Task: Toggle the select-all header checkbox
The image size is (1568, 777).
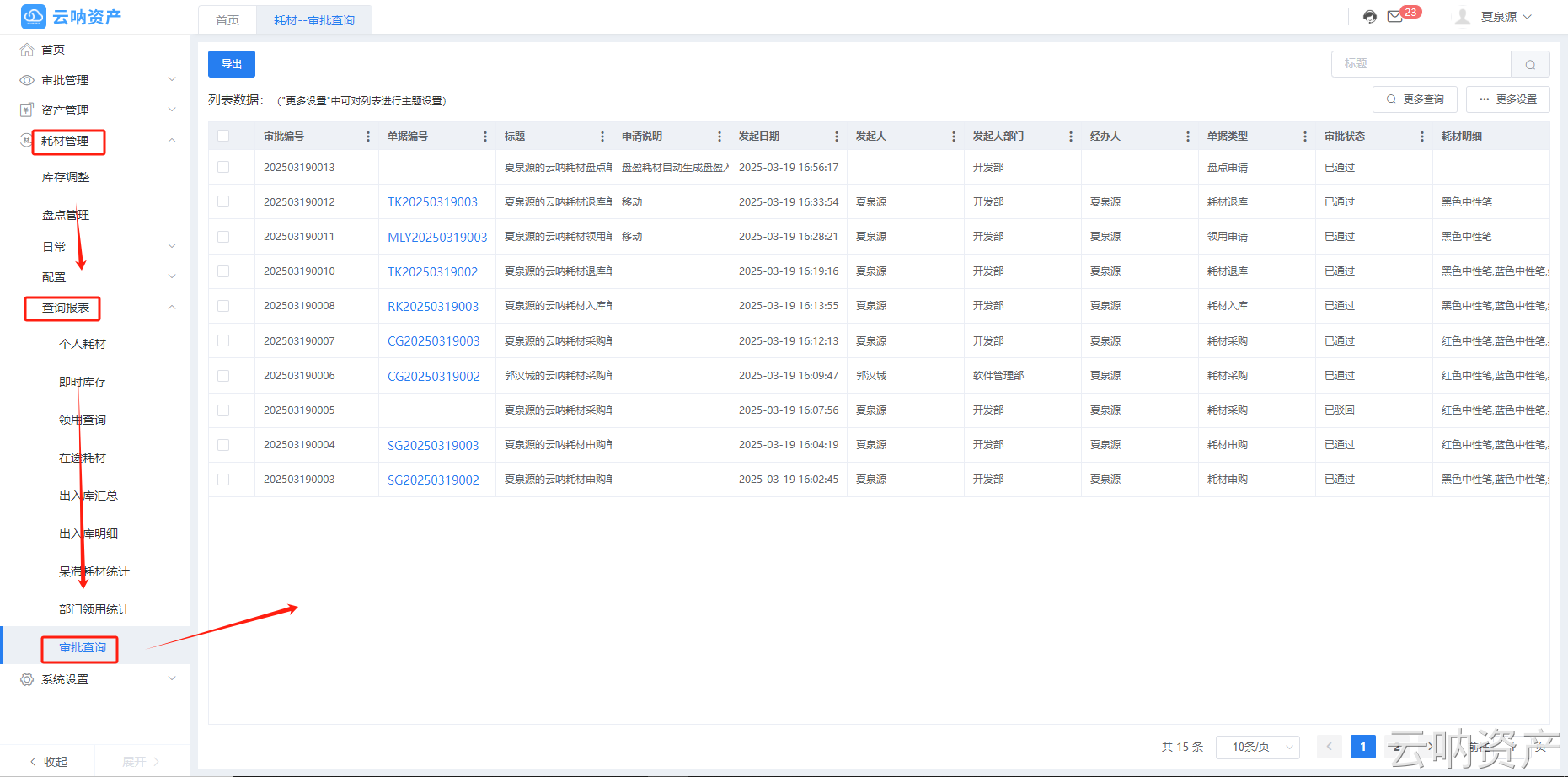Action: [223, 136]
